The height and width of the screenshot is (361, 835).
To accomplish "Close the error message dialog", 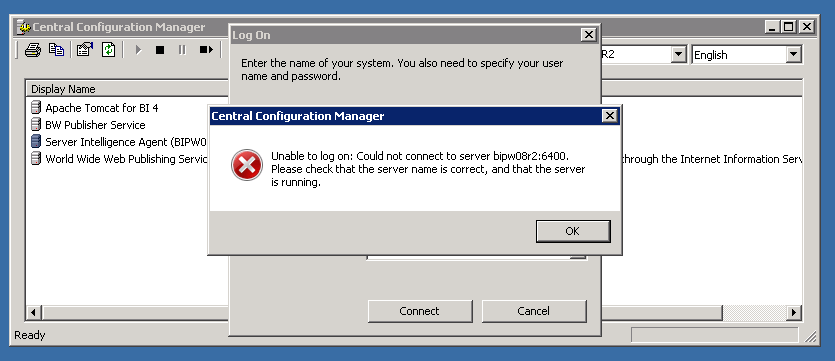I will 609,116.
